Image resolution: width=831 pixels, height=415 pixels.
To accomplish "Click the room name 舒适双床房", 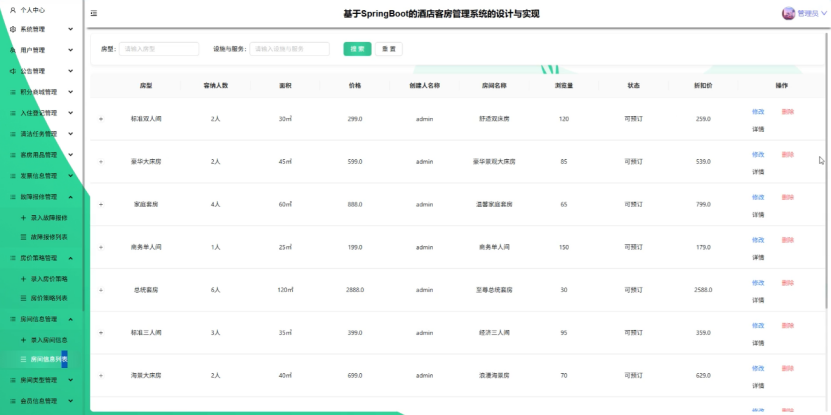I will click(494, 119).
